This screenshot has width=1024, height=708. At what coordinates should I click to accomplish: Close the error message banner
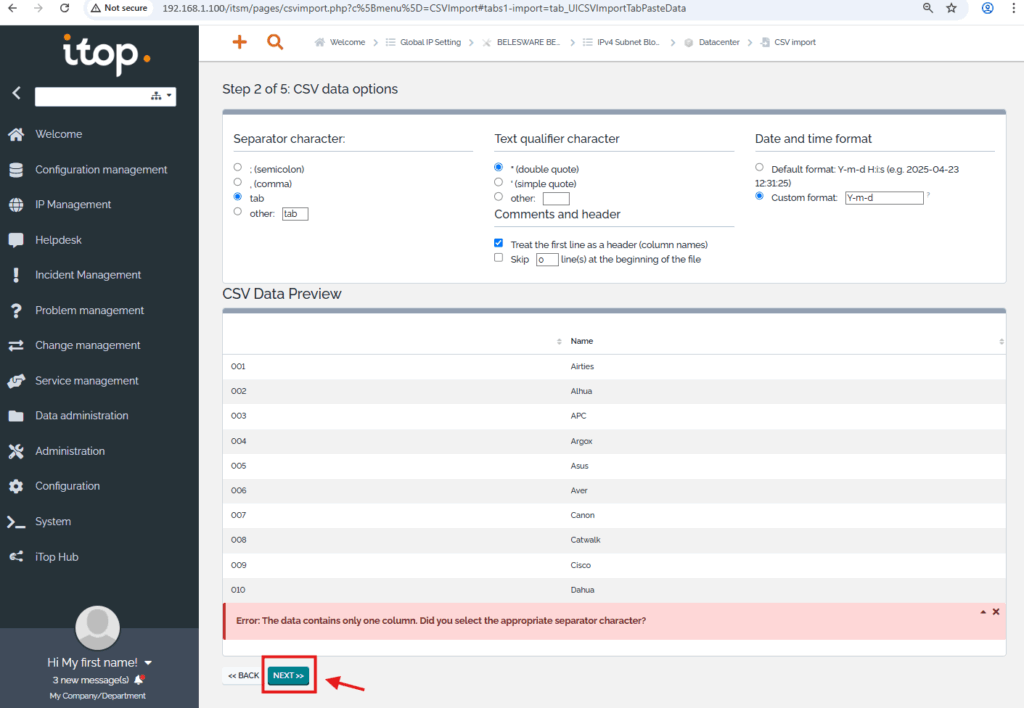pos(995,611)
